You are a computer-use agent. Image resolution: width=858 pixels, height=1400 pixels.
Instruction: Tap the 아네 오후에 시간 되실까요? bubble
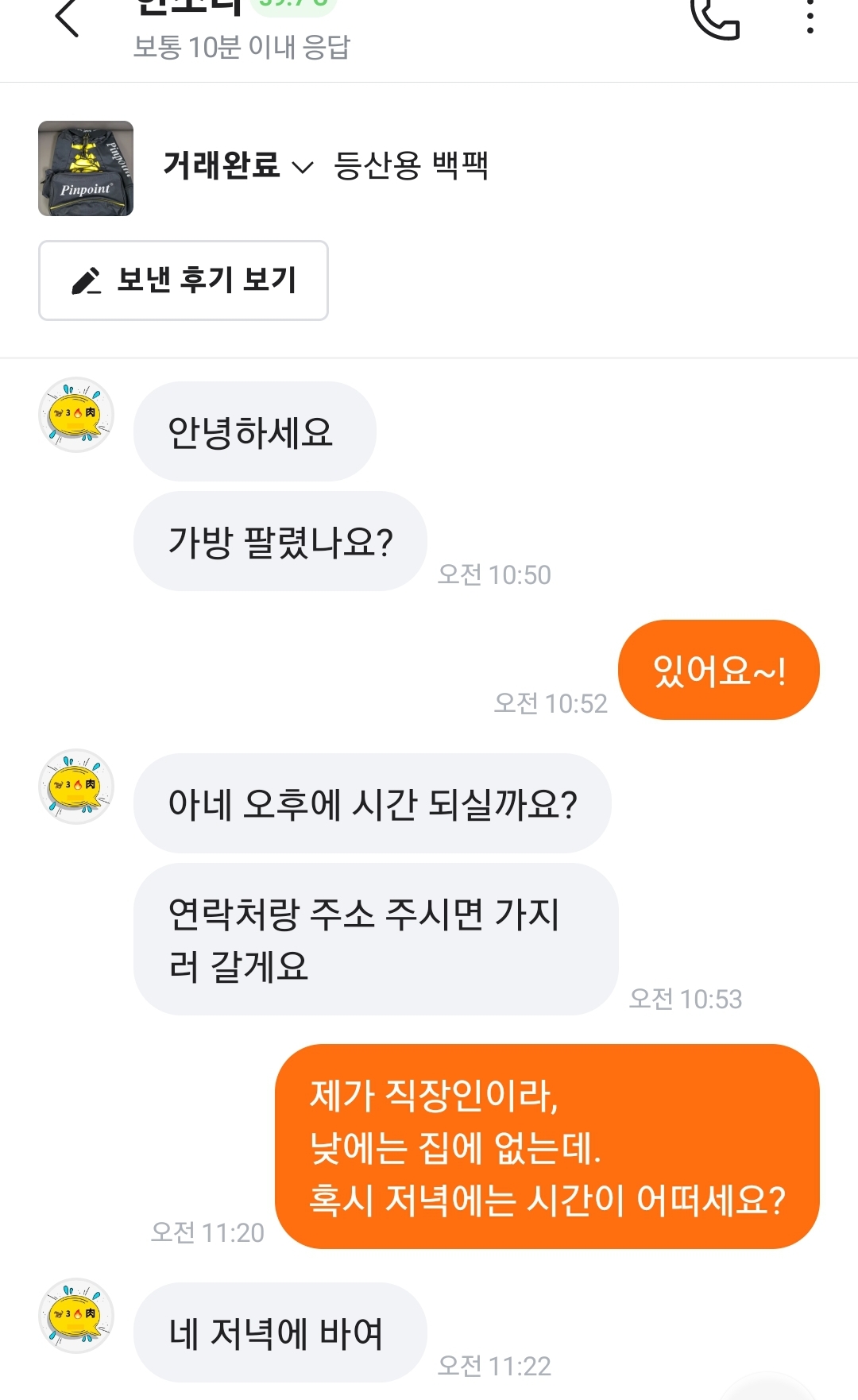click(x=372, y=803)
